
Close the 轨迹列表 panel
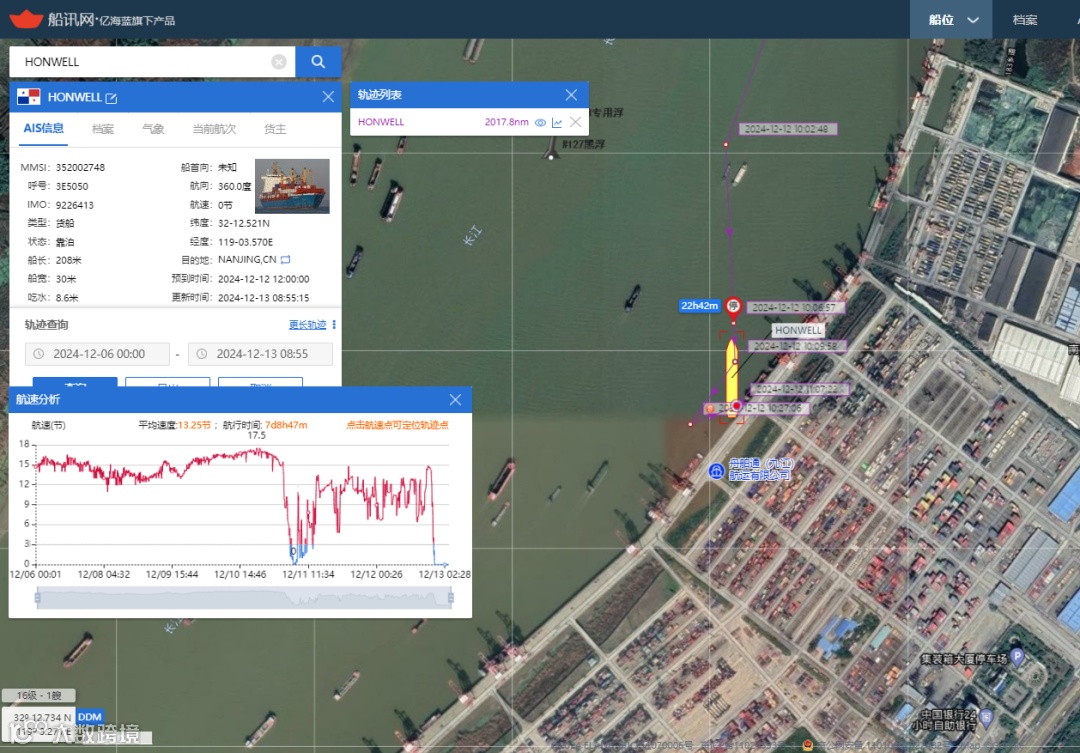point(571,95)
